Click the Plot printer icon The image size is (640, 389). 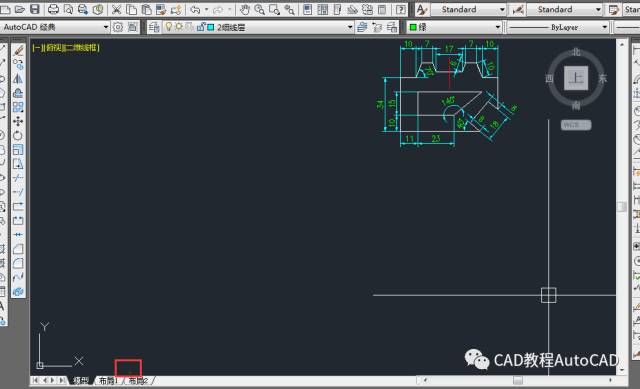[x=53, y=9]
